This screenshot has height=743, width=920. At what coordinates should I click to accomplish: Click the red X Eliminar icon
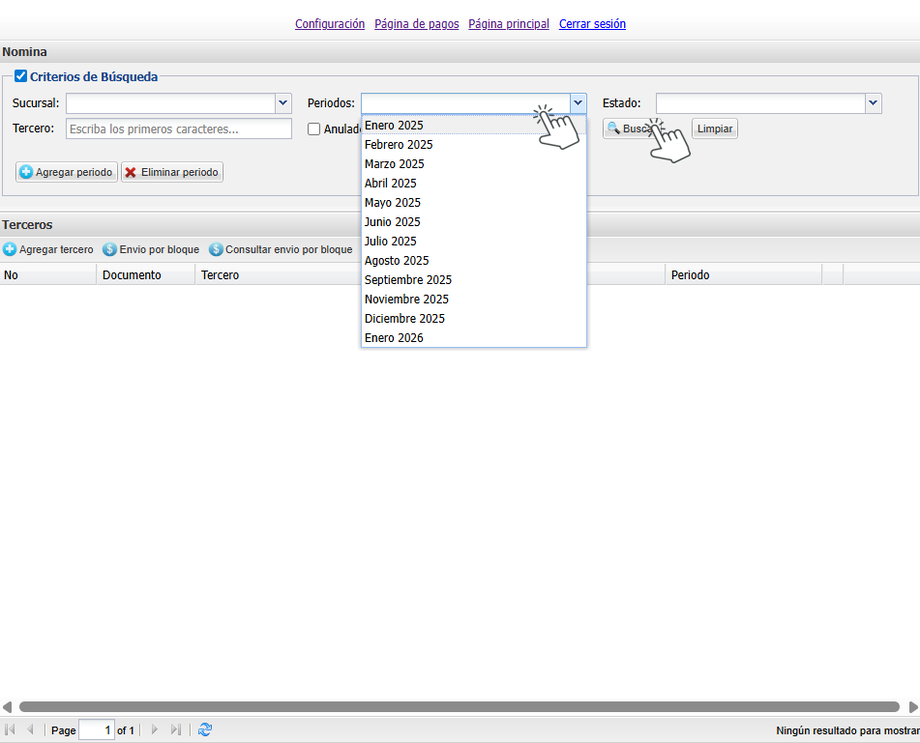click(x=131, y=172)
